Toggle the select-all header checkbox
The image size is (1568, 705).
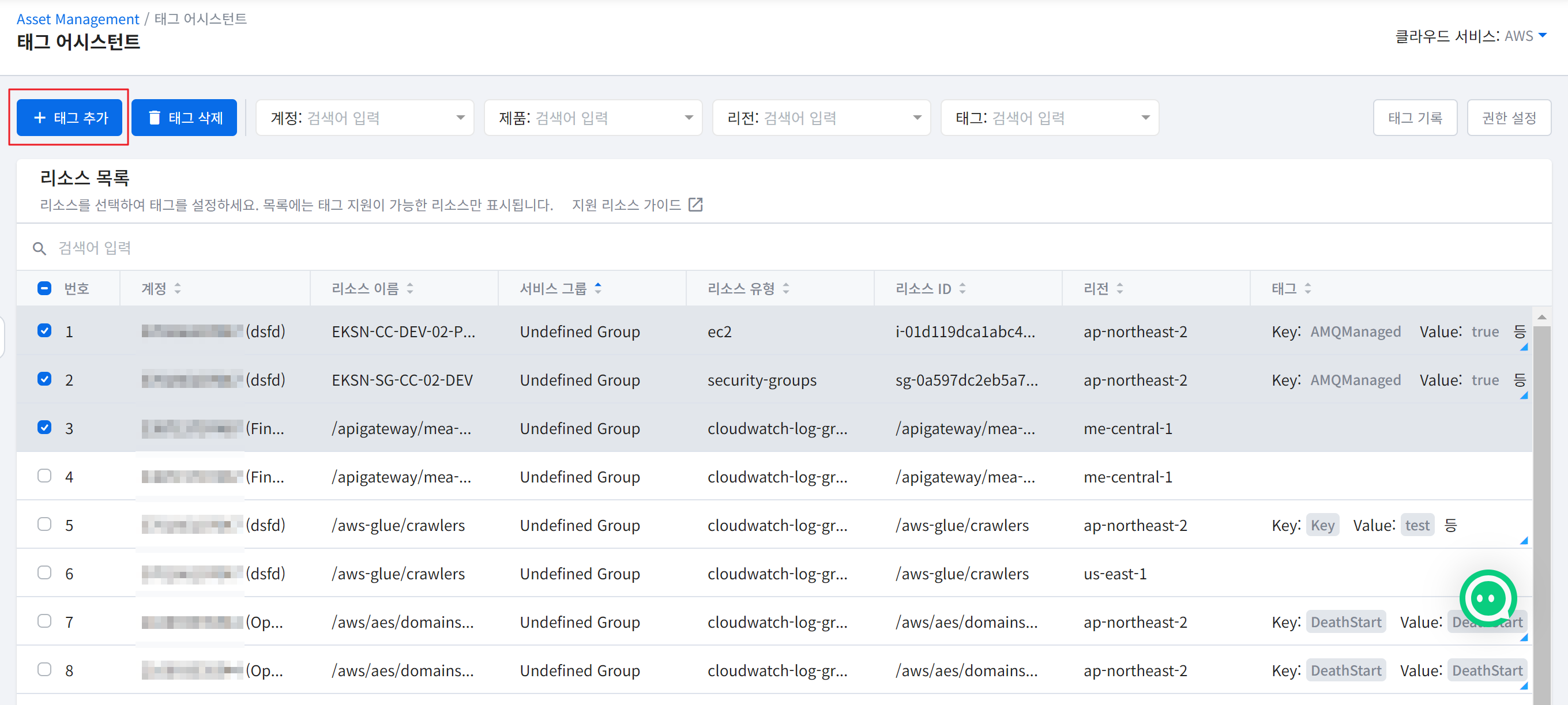(x=44, y=288)
